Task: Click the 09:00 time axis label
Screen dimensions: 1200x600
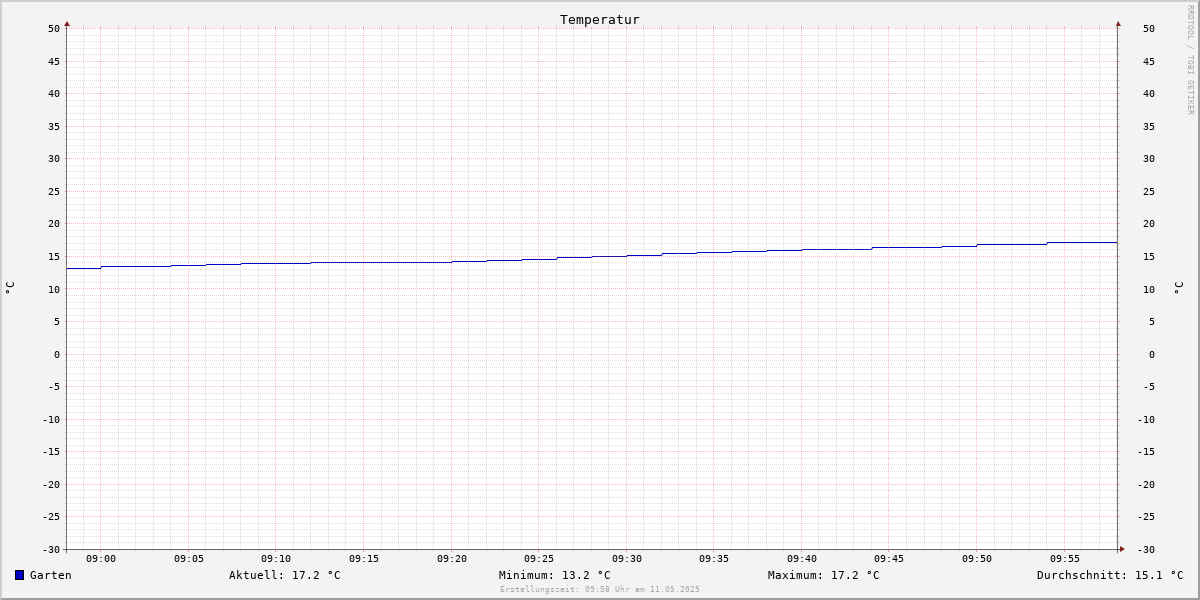Action: click(x=101, y=559)
